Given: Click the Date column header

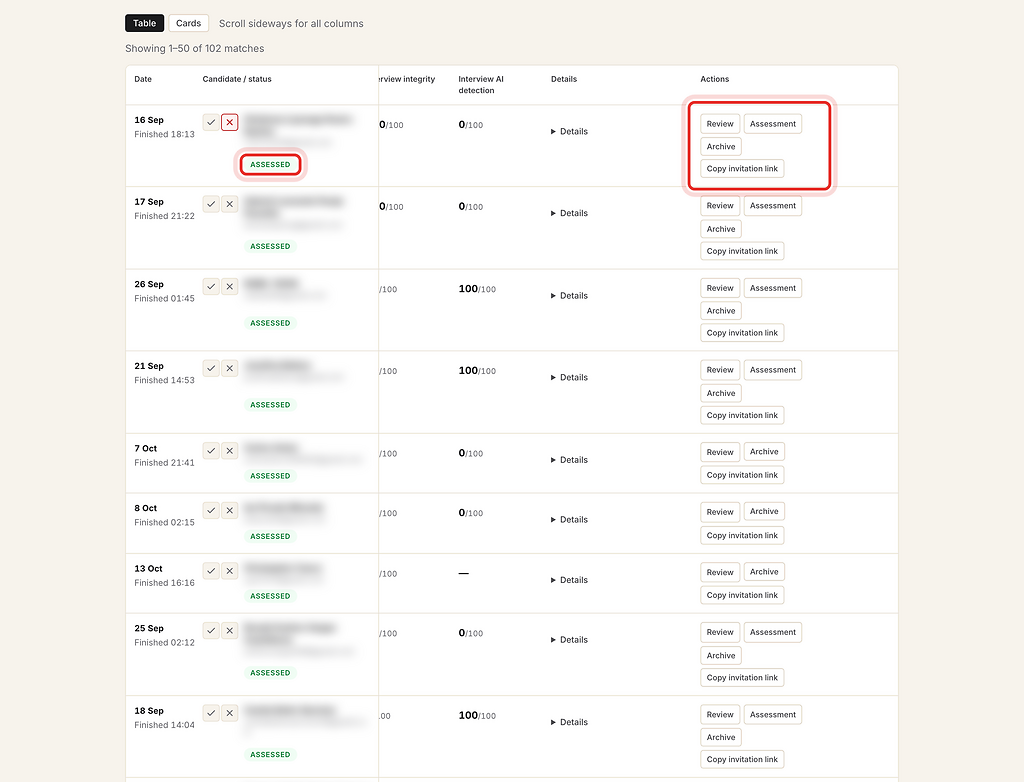Looking at the screenshot, I should point(143,79).
